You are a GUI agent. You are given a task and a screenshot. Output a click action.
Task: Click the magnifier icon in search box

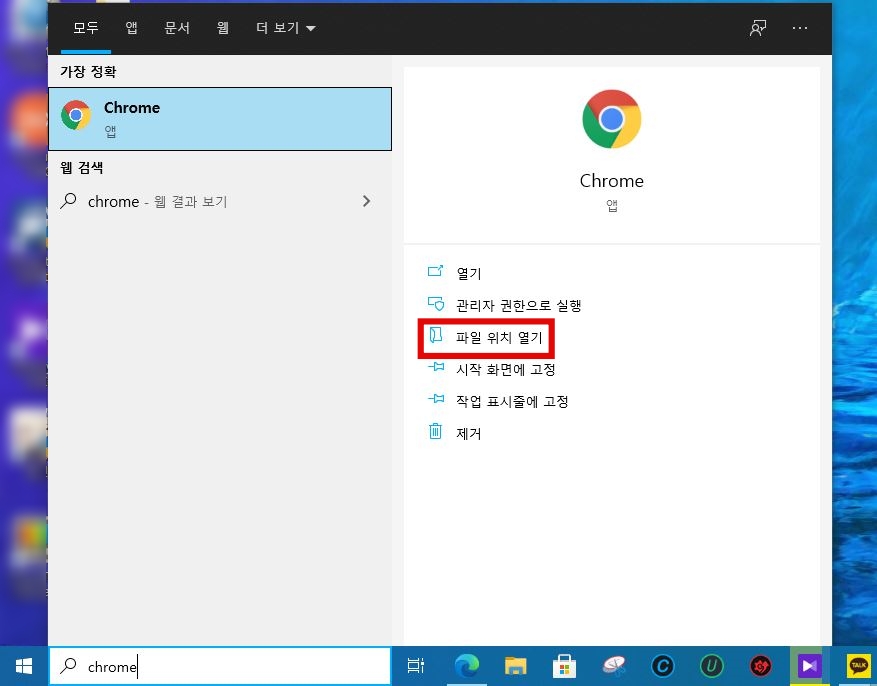(x=69, y=665)
